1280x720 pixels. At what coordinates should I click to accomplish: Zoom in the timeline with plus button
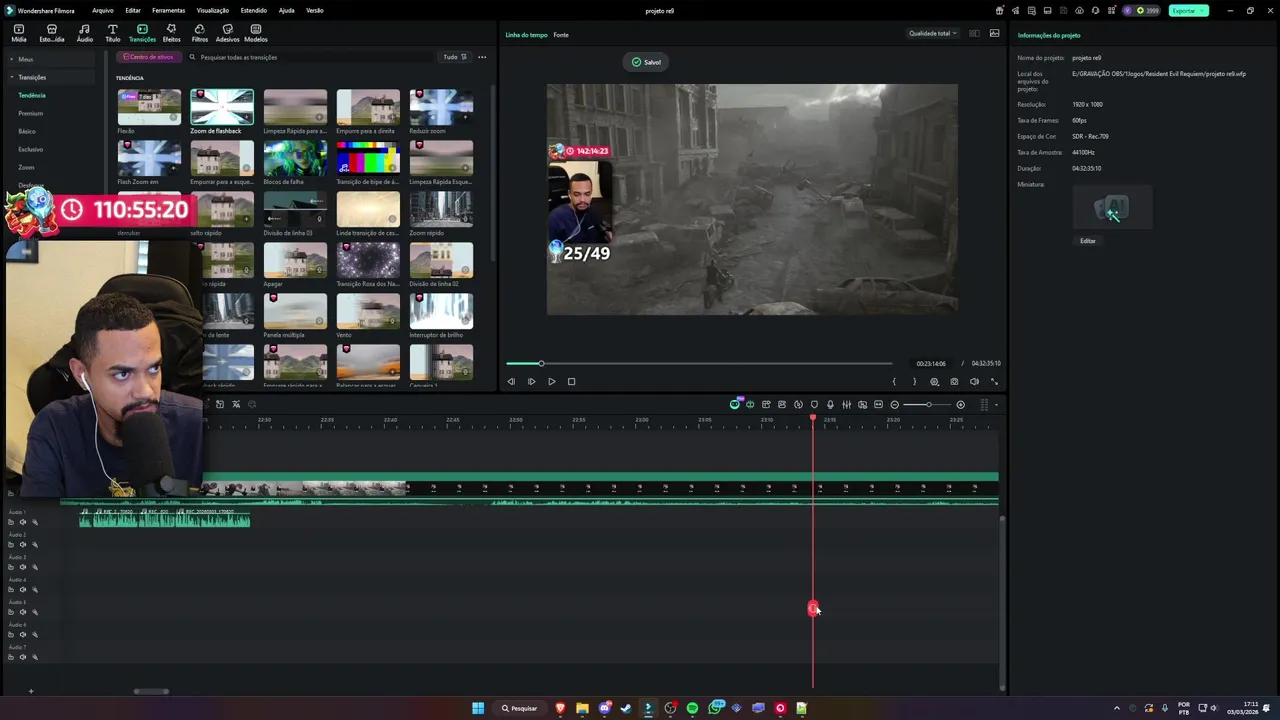pos(961,405)
